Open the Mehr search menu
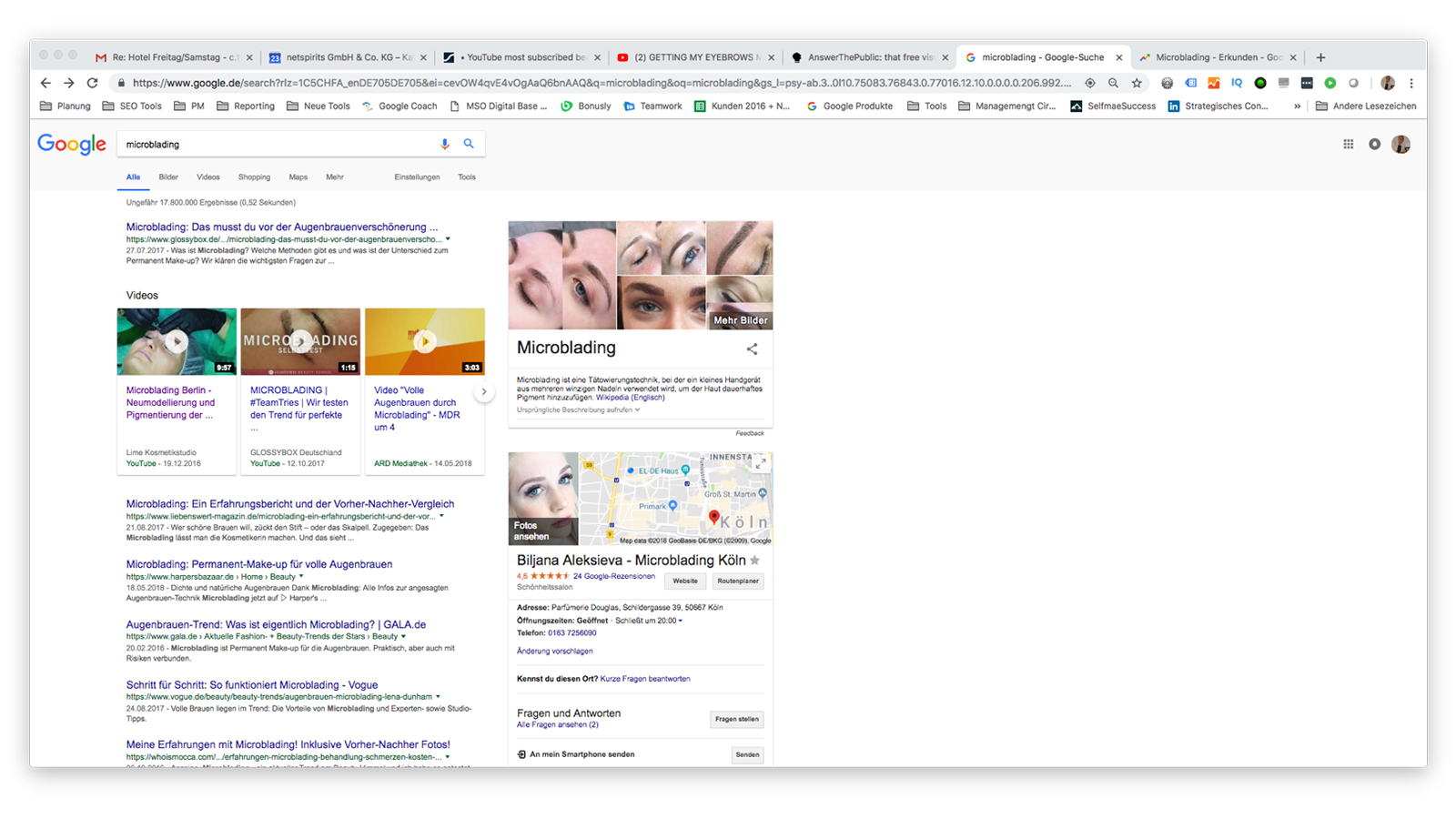Image resolution: width=1456 pixels, height=819 pixels. click(335, 177)
